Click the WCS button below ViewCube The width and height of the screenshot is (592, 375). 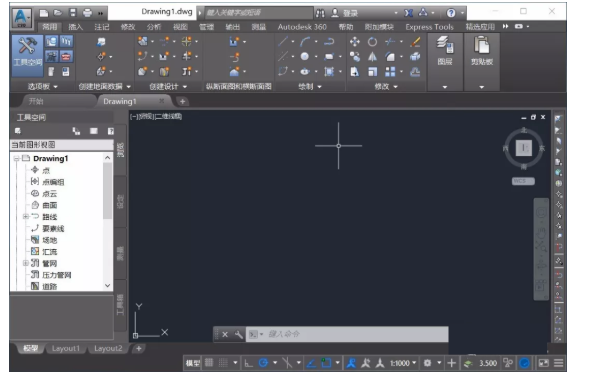coord(523,181)
